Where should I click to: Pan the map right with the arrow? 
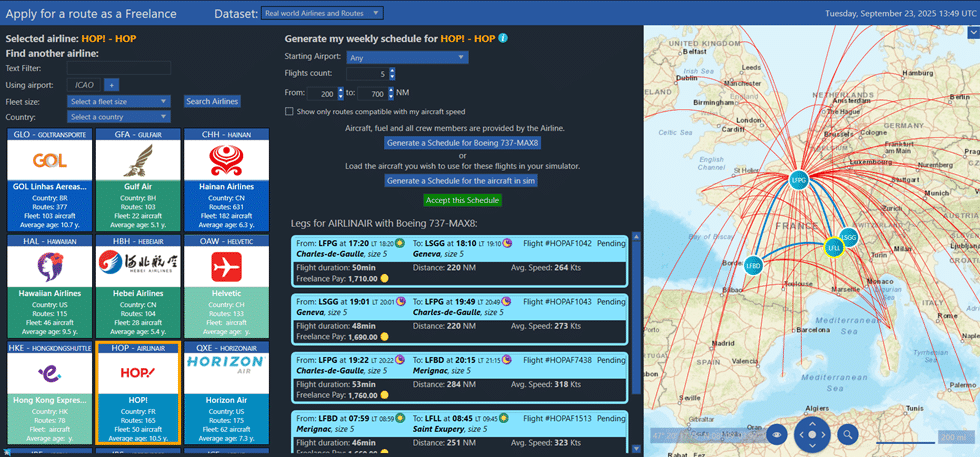[x=826, y=435]
